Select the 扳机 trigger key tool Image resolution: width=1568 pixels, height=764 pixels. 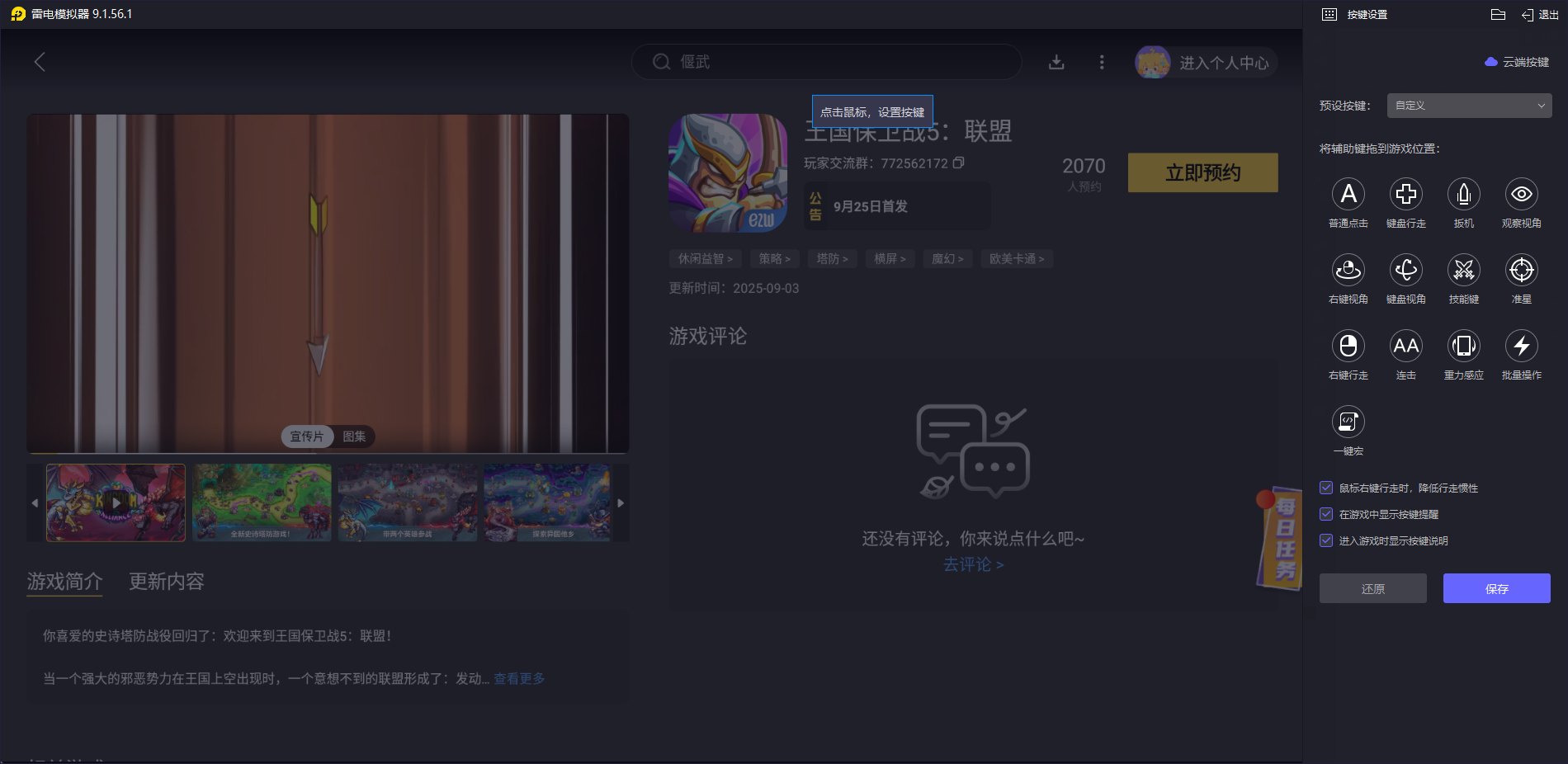tap(1463, 195)
